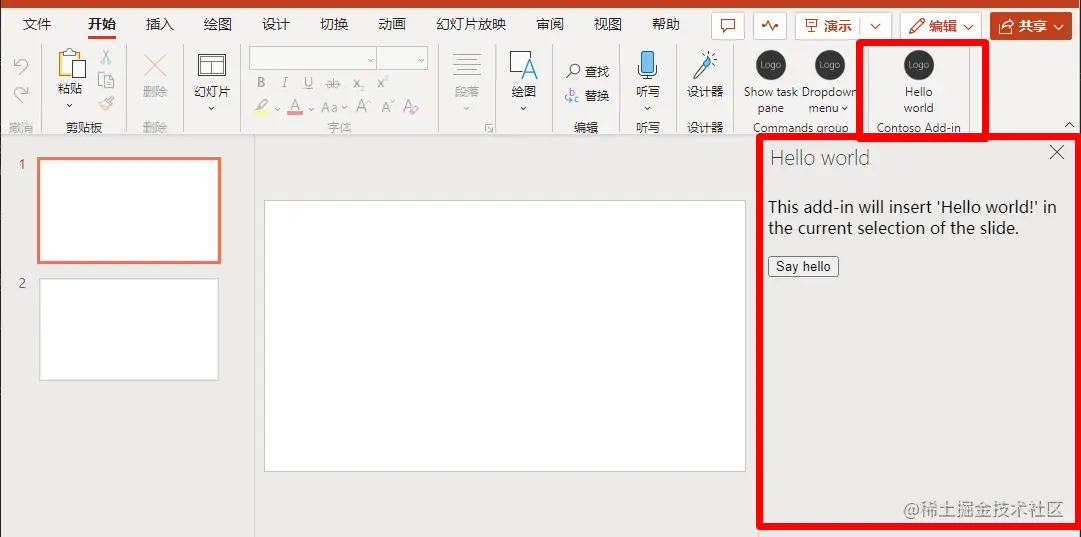
Task: Toggle italic formatting
Action: 284,83
